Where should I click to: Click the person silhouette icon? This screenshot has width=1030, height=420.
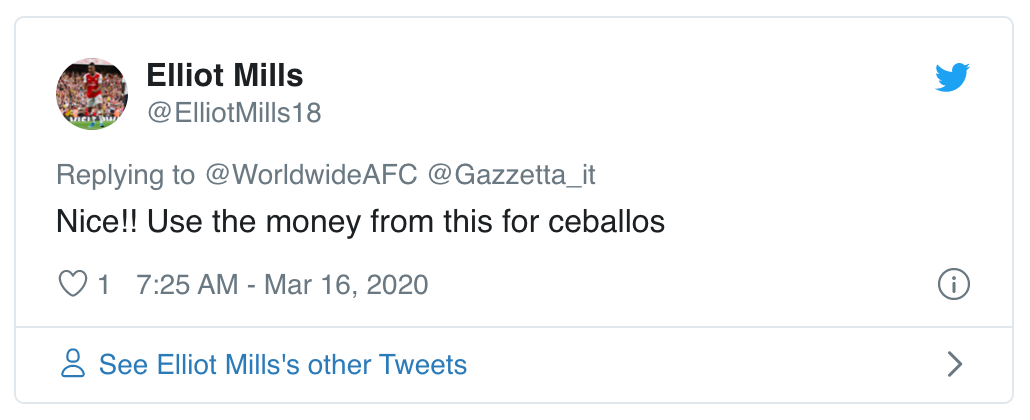point(73,364)
